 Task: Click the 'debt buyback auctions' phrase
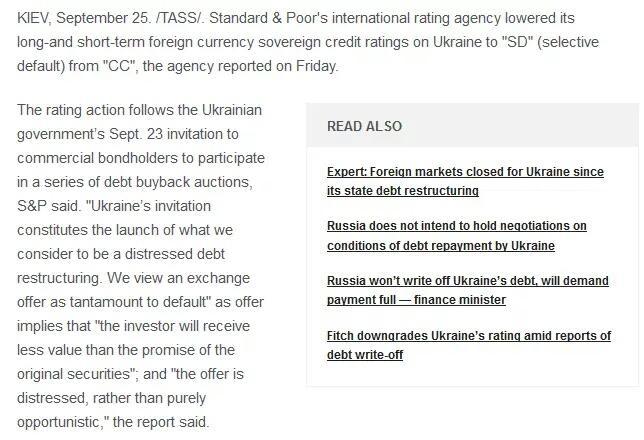(178, 181)
